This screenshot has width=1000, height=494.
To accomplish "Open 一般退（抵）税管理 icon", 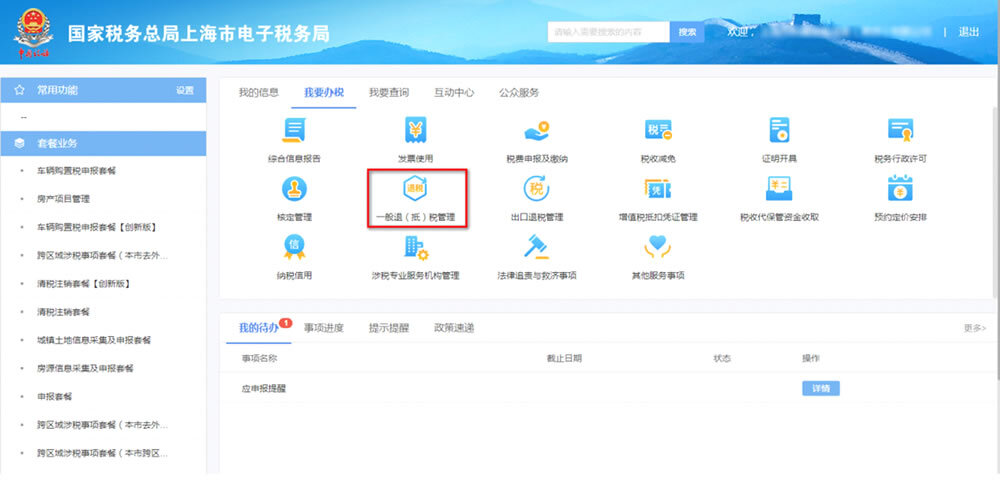I will [x=415, y=190].
